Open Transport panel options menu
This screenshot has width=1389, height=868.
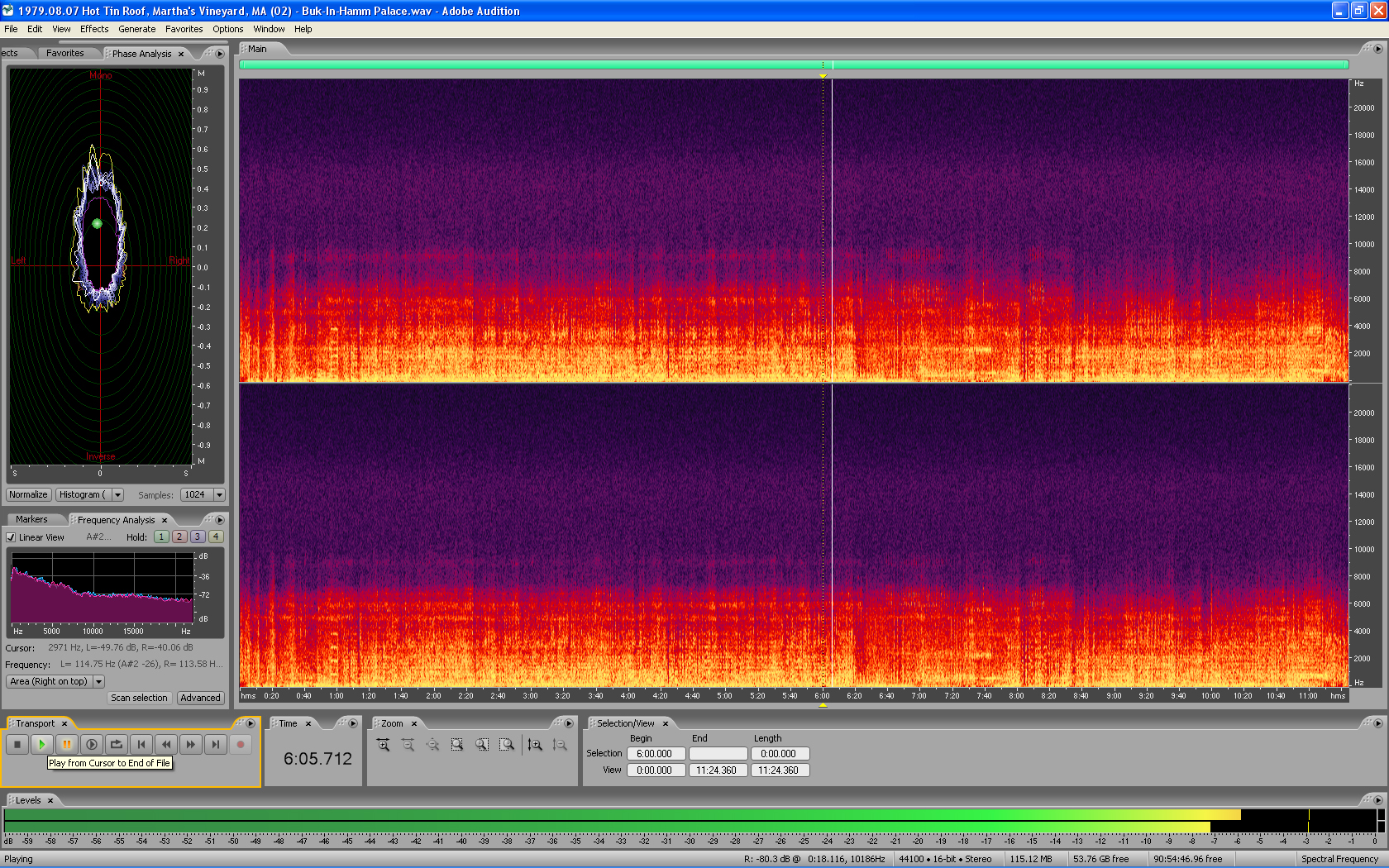[x=251, y=723]
